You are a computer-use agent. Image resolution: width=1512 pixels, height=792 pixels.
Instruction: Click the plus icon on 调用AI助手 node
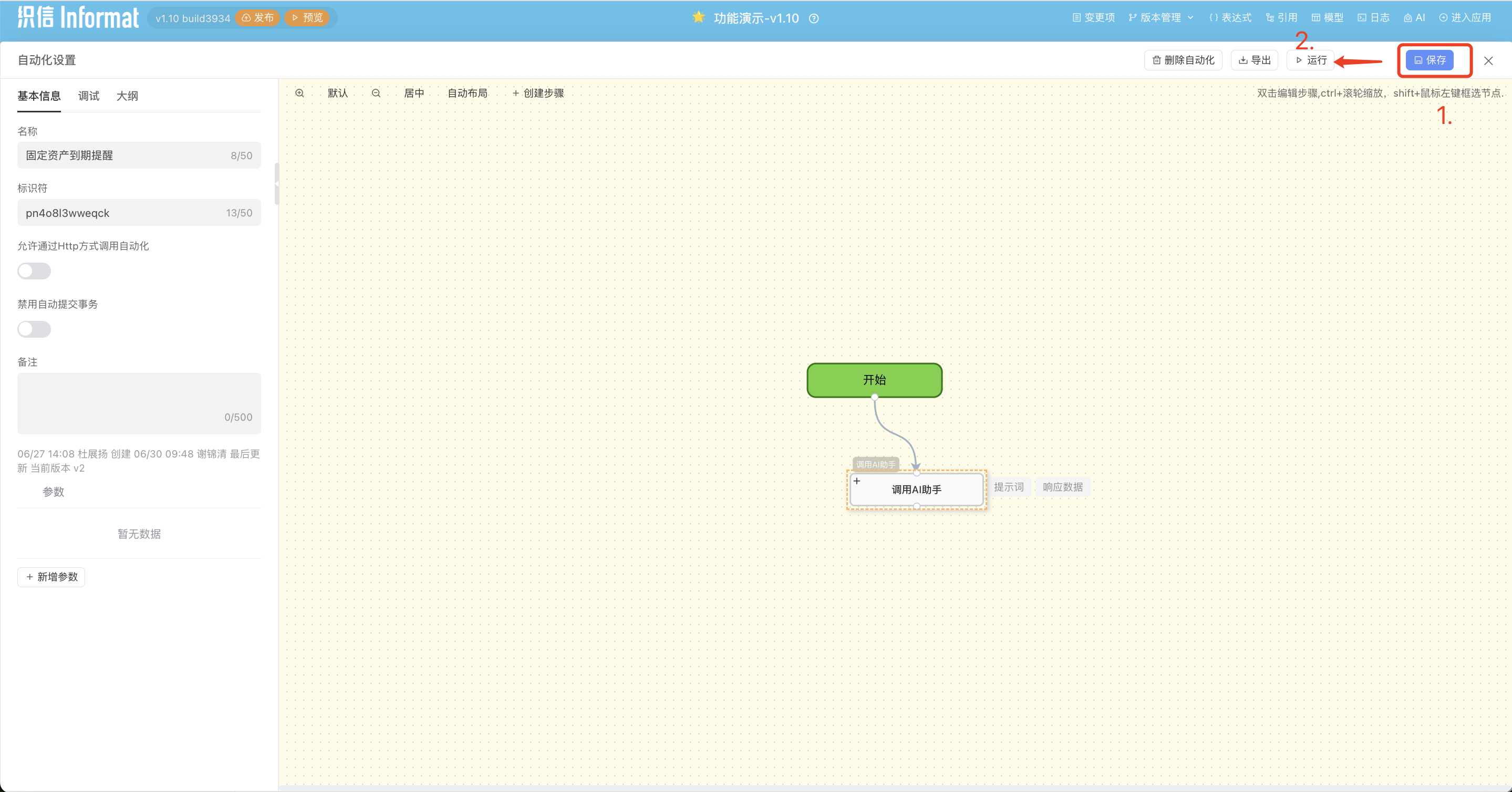[857, 481]
